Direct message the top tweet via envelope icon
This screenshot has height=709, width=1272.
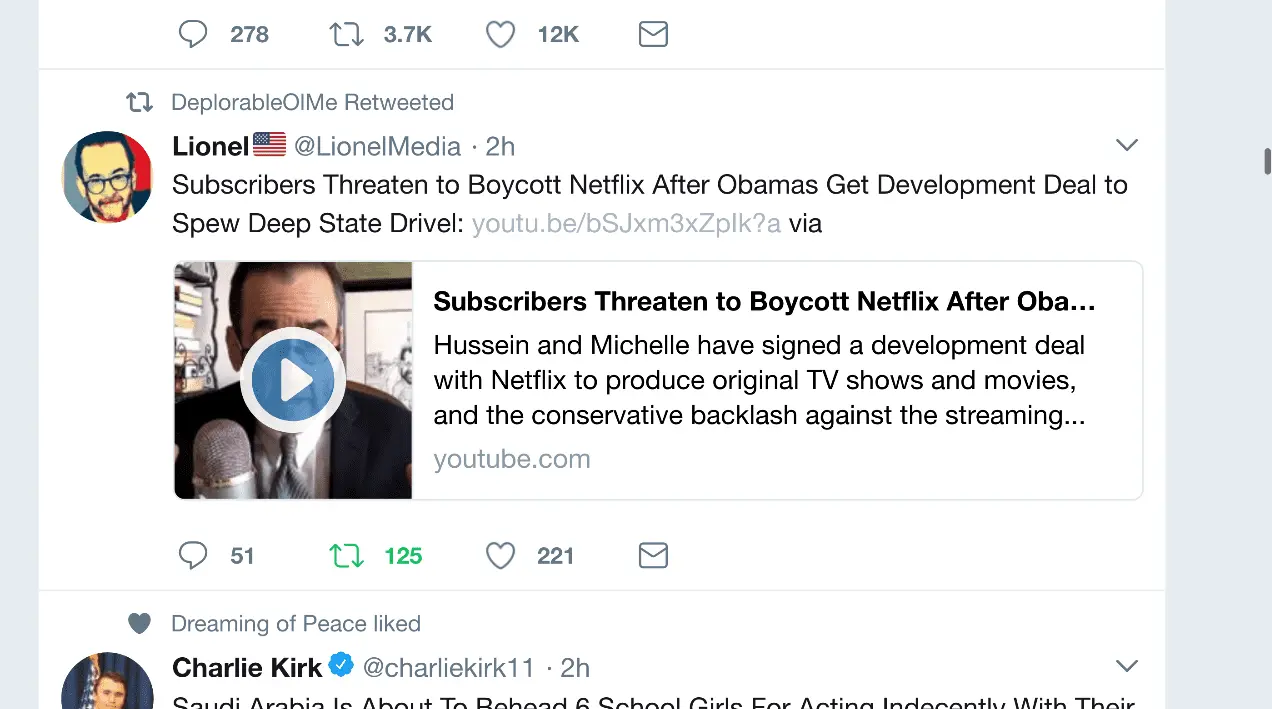(653, 35)
